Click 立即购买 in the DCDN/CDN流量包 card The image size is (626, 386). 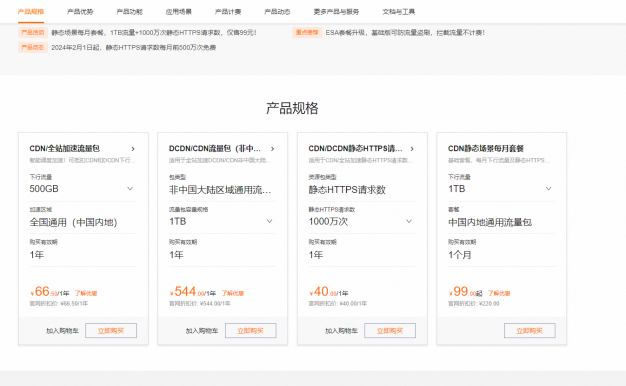click(x=251, y=331)
